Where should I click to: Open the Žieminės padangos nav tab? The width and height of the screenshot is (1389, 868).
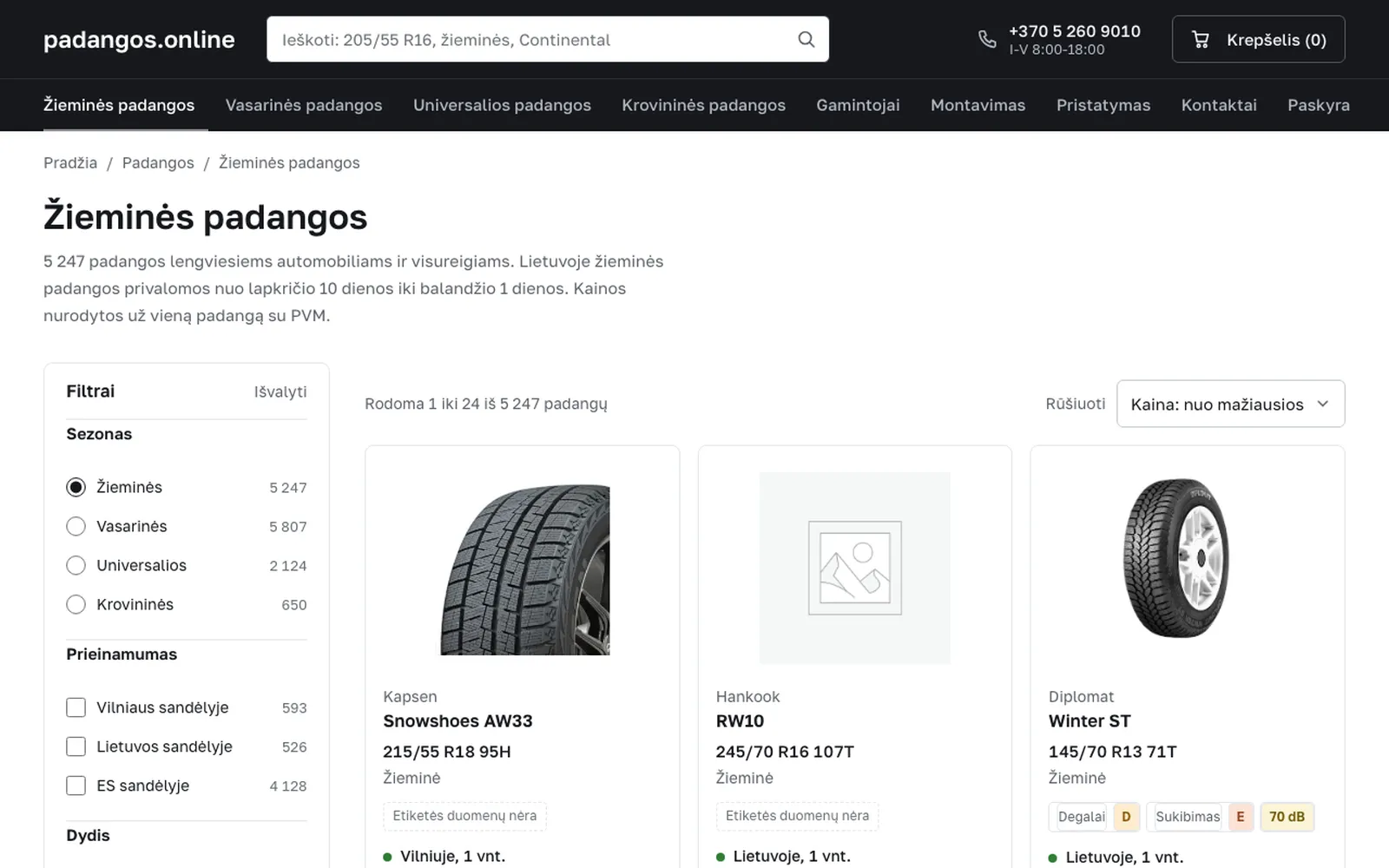(119, 105)
